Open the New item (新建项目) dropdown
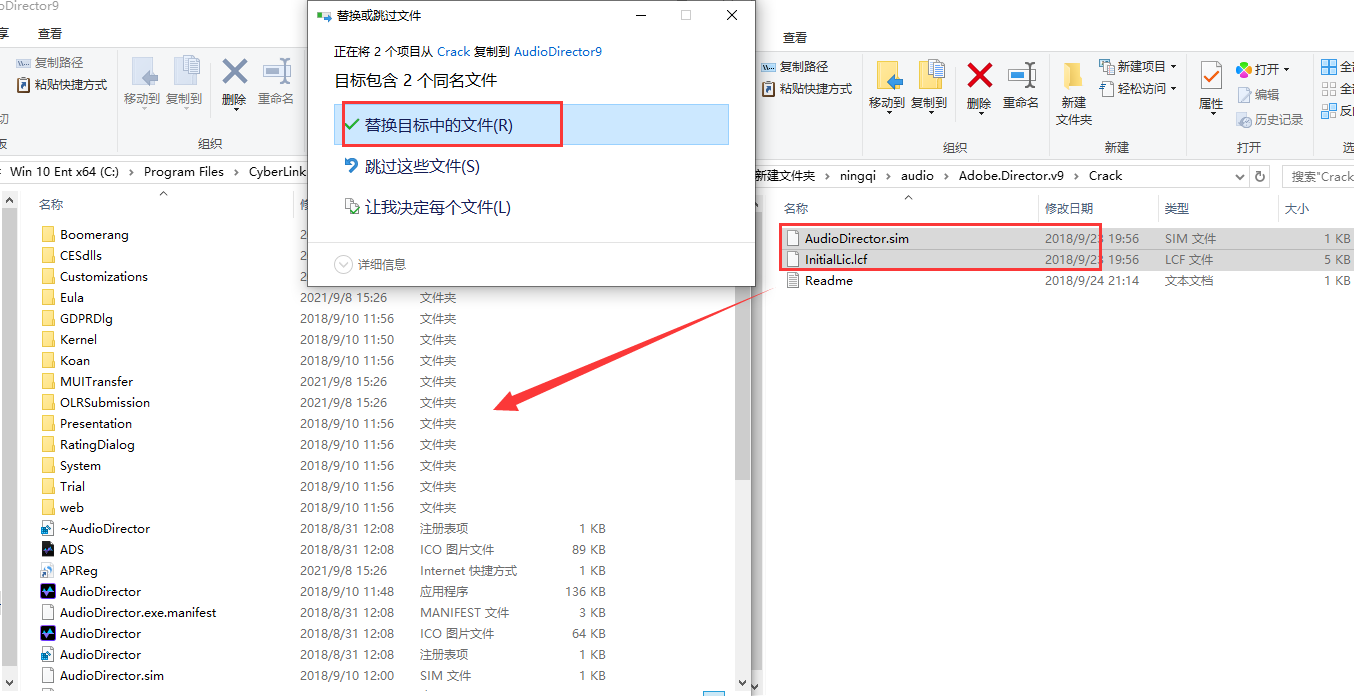The height and width of the screenshot is (696, 1354). point(1173,66)
